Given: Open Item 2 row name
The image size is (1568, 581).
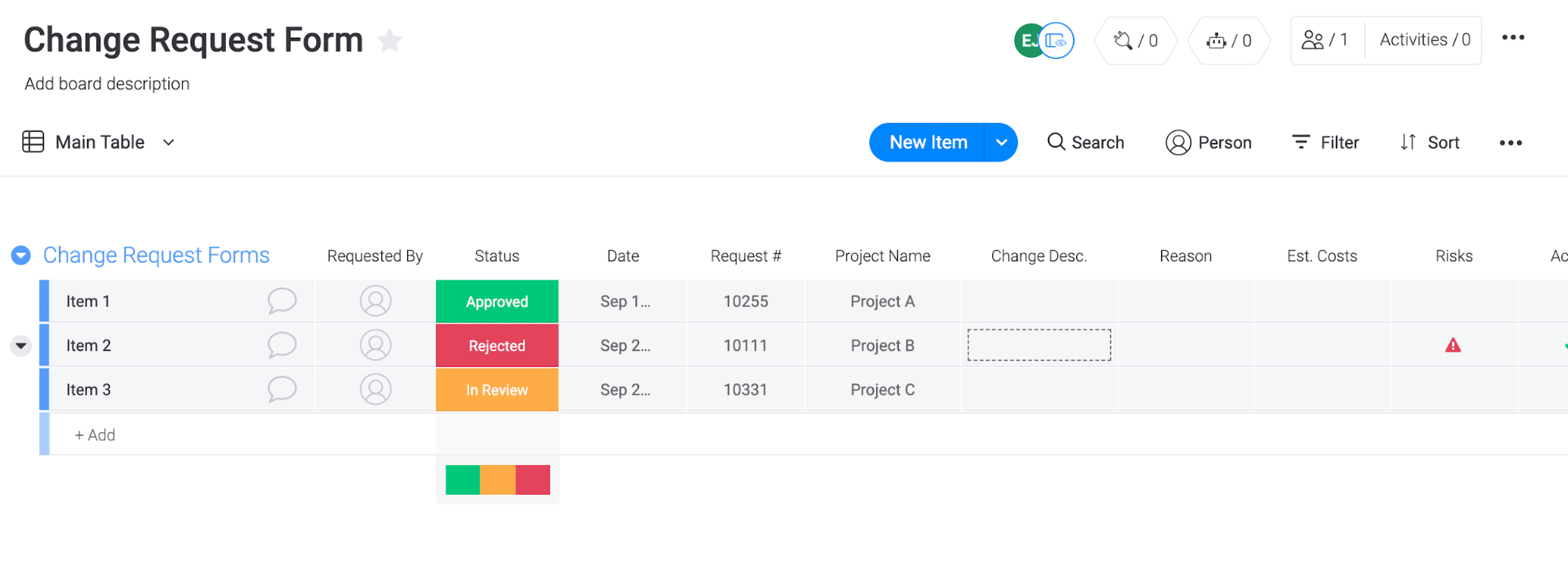Looking at the screenshot, I should (89, 346).
